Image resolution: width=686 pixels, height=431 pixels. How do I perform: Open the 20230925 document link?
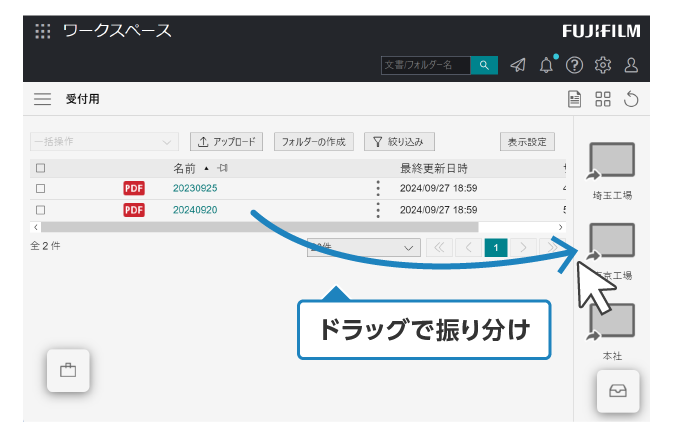(x=195, y=188)
